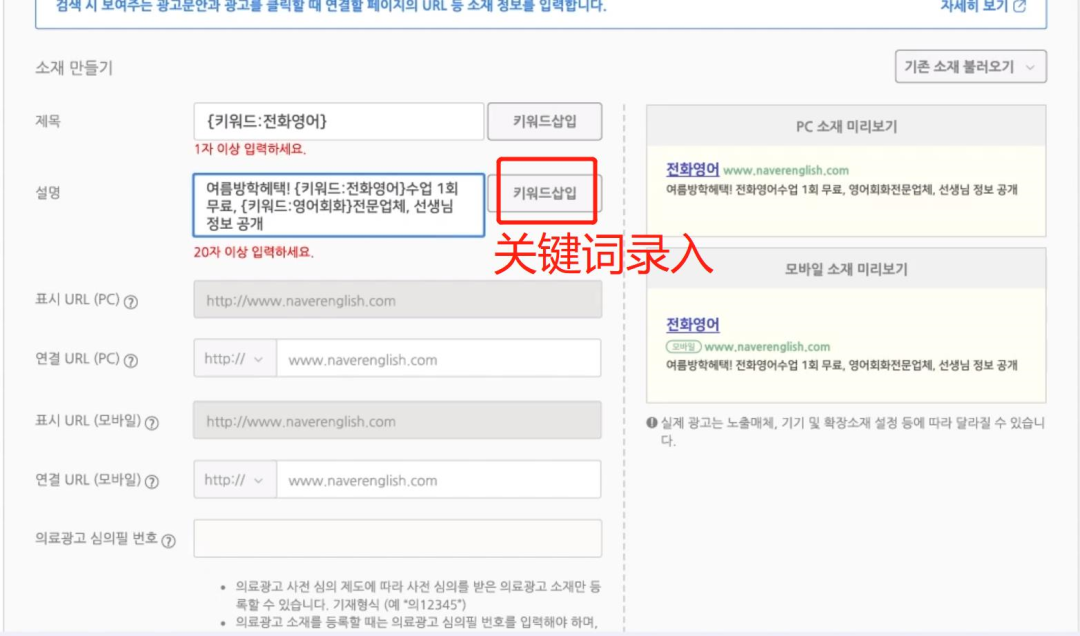Viewport: 1080px width, 636px height.
Task: Click www.naverenglish.com URL in PC preview
Action: [786, 170]
